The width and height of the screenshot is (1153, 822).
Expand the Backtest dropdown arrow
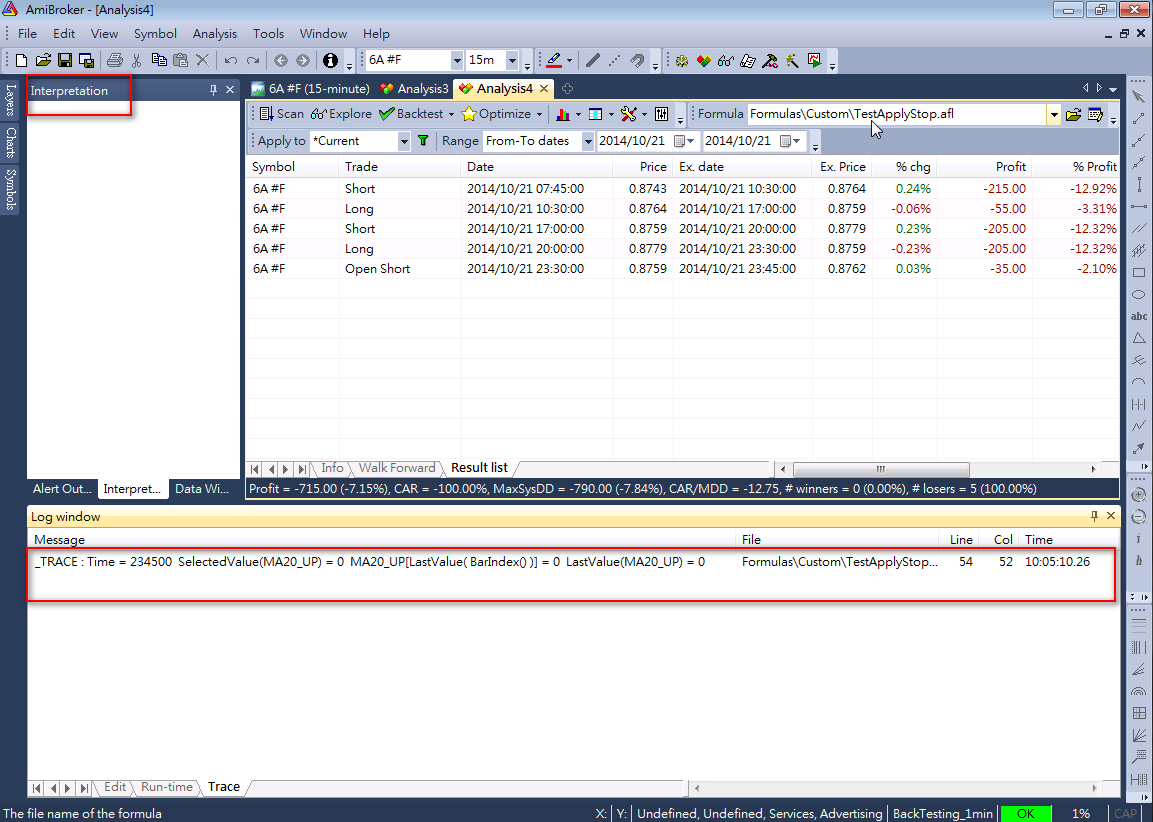451,115
